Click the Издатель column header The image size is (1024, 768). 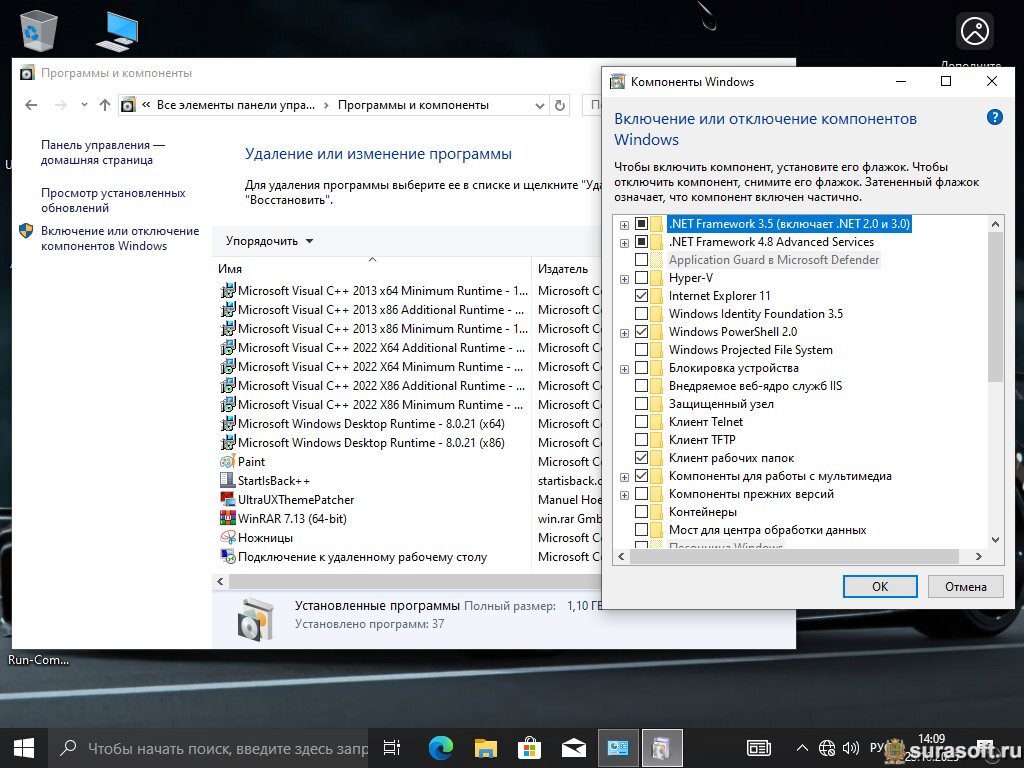(563, 269)
